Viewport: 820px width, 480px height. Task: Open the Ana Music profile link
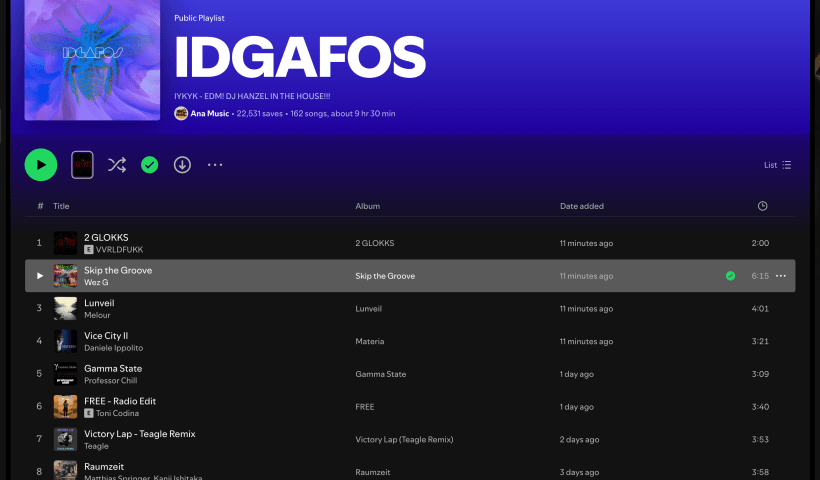click(210, 114)
